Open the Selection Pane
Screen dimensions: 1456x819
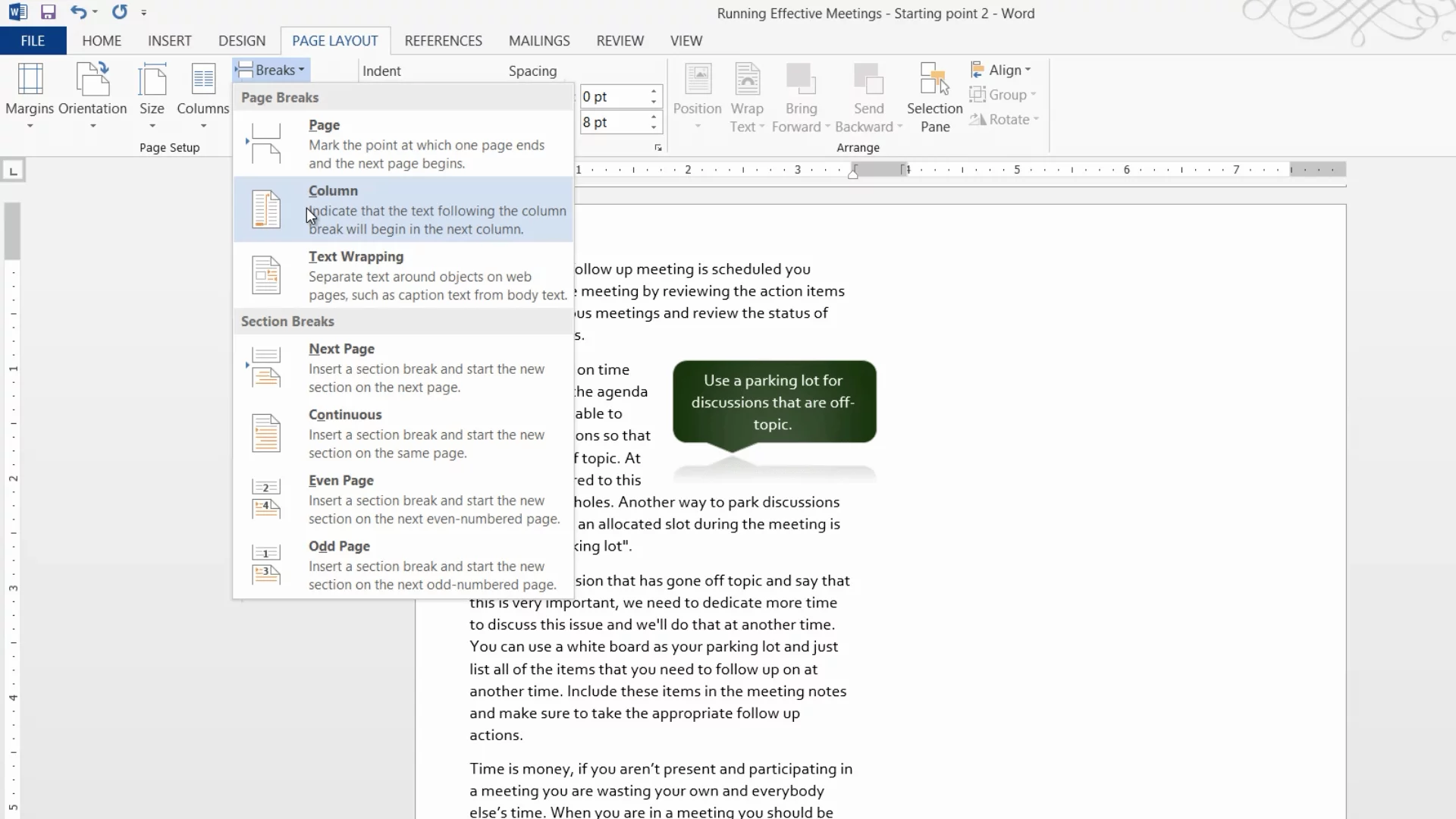(x=934, y=97)
